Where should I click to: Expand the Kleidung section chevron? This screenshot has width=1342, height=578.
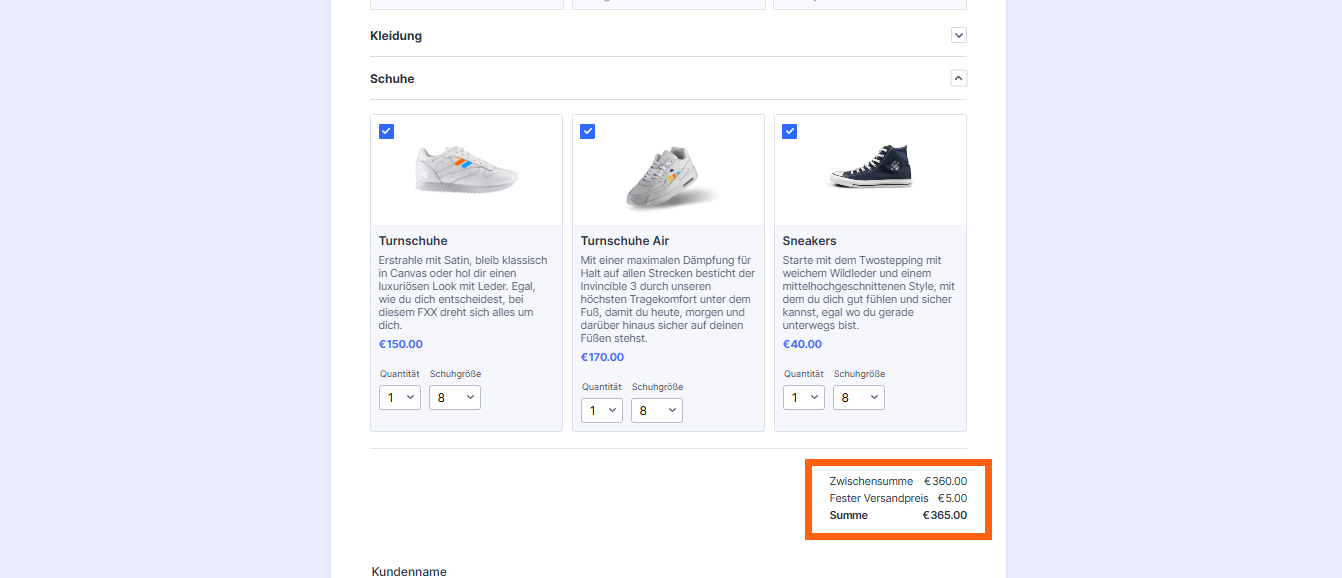[x=958, y=35]
